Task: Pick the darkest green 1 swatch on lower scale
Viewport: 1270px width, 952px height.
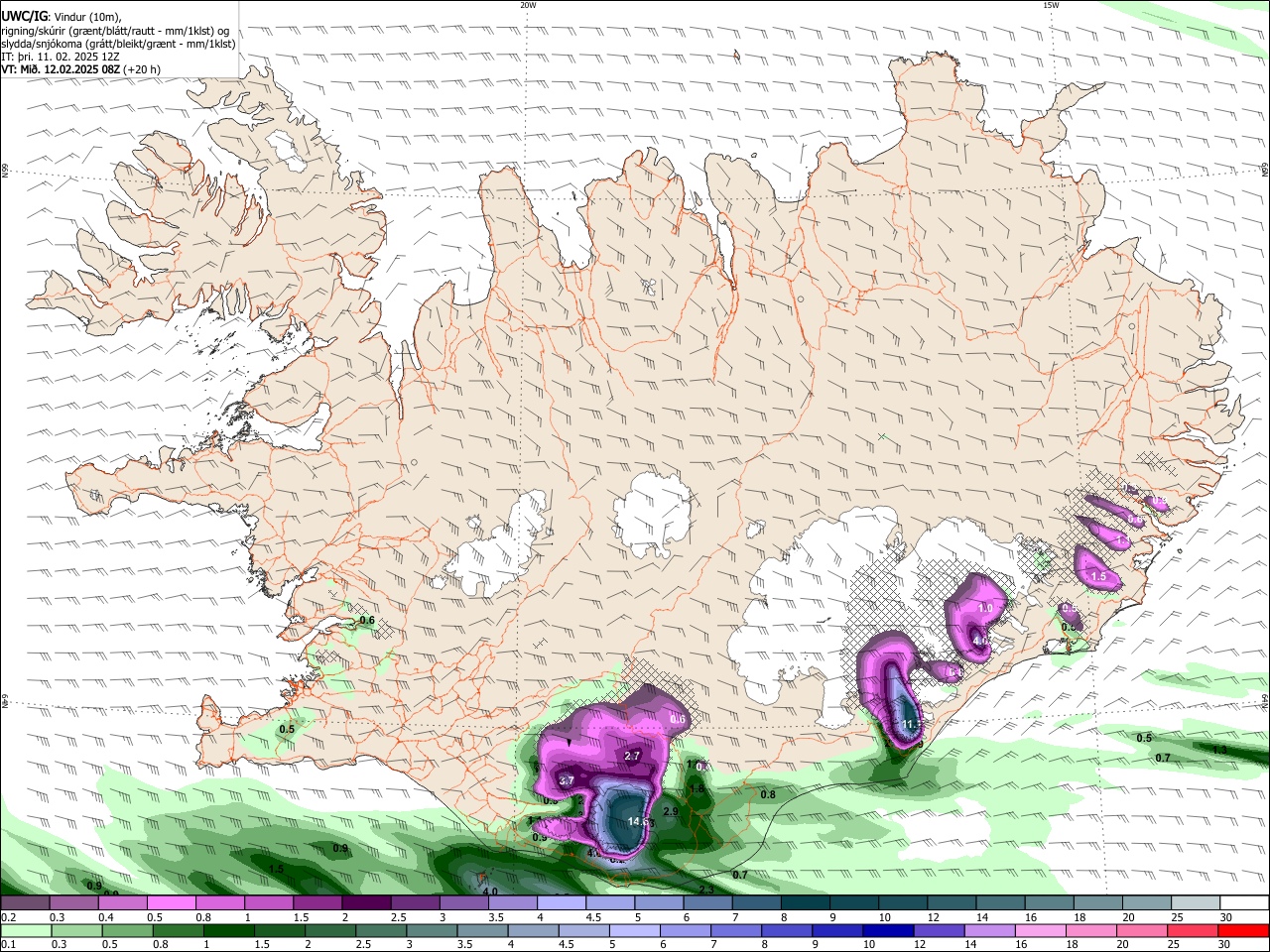Action: (228, 930)
